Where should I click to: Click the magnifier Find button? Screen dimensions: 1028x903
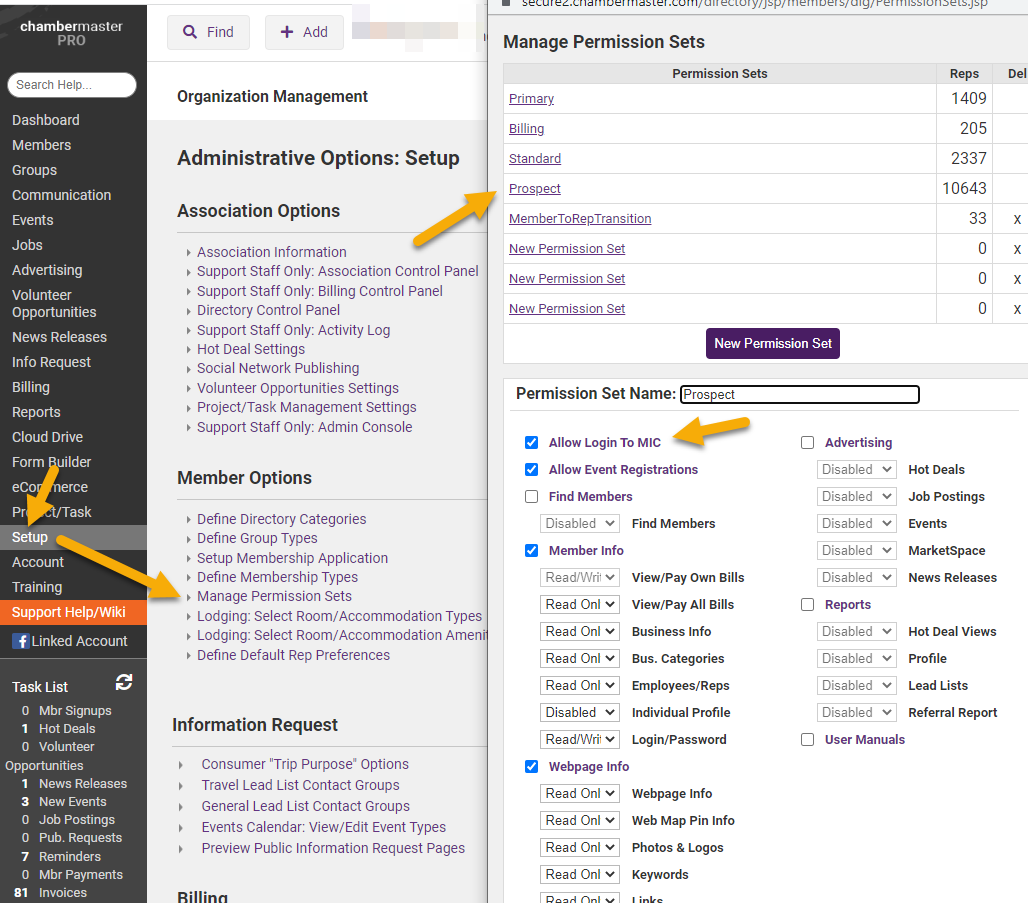(x=208, y=32)
